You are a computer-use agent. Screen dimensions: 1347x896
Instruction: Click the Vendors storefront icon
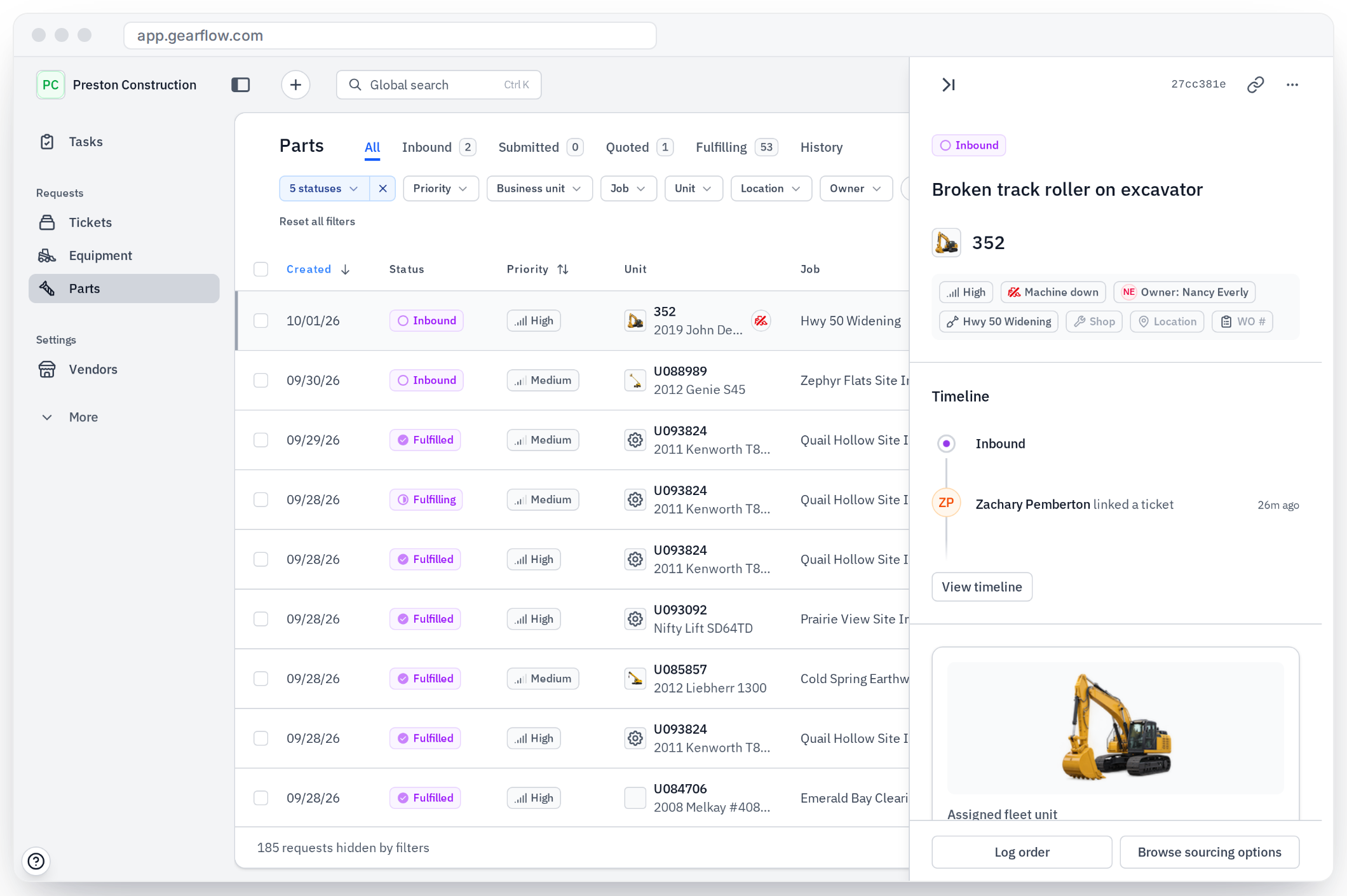click(47, 369)
